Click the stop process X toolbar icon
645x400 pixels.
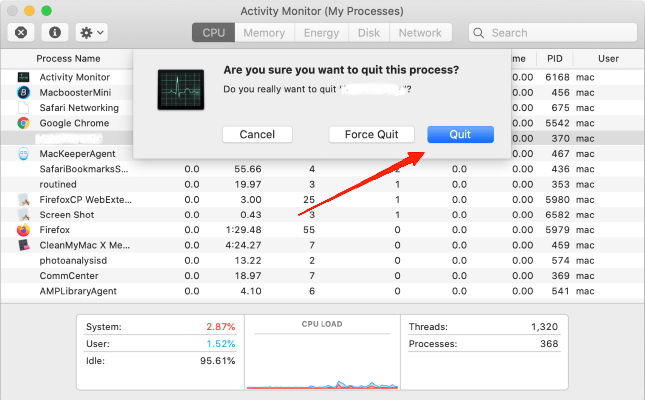click(22, 32)
